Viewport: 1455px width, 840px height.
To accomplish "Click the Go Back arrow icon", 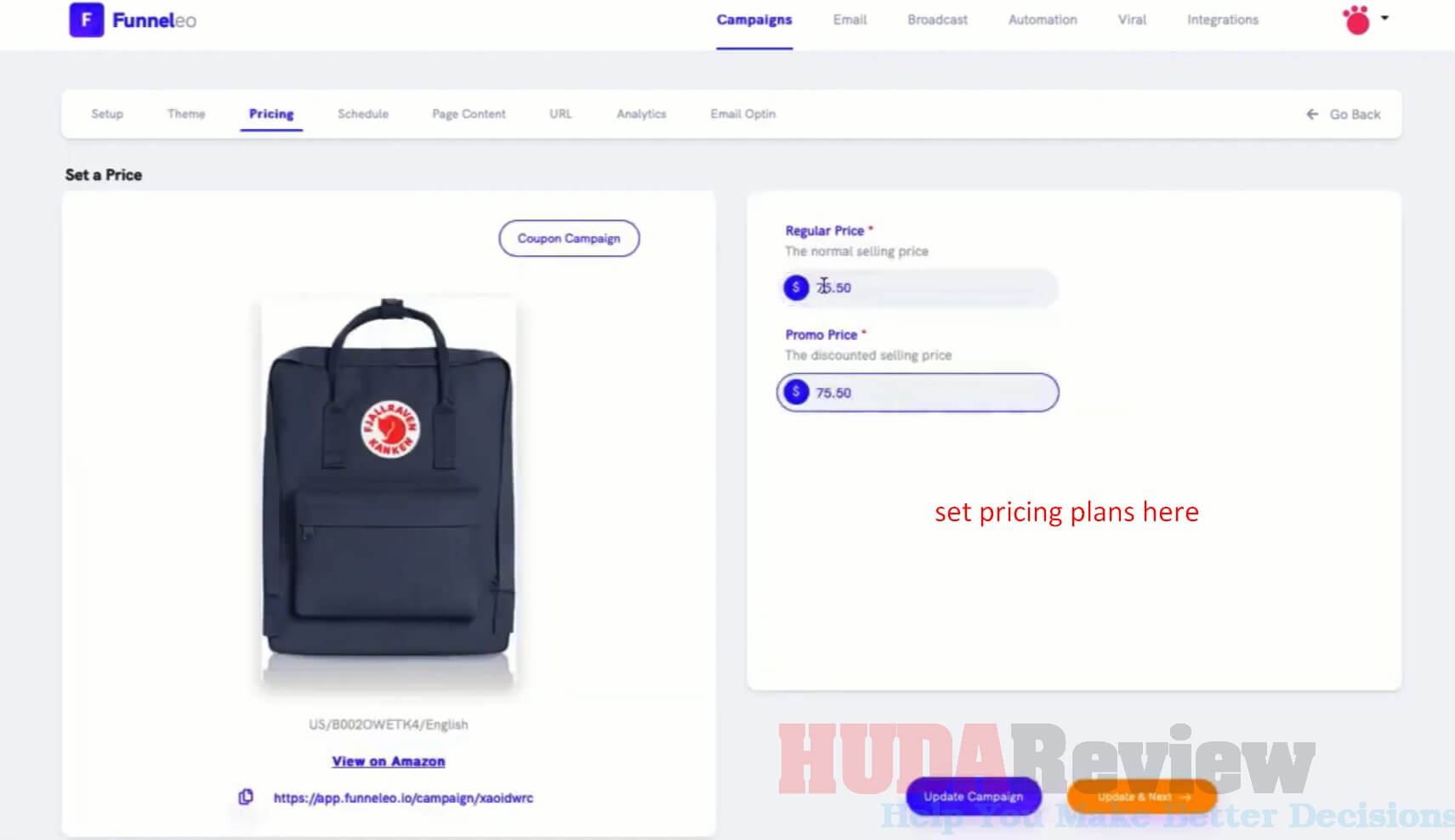I will click(1312, 114).
